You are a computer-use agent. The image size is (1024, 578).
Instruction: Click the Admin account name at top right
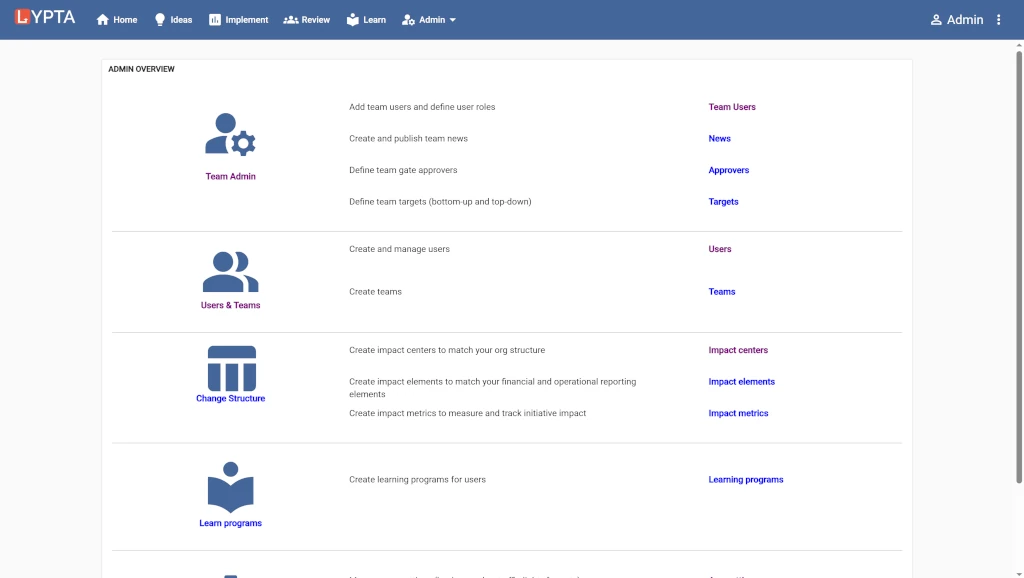[x=965, y=20]
